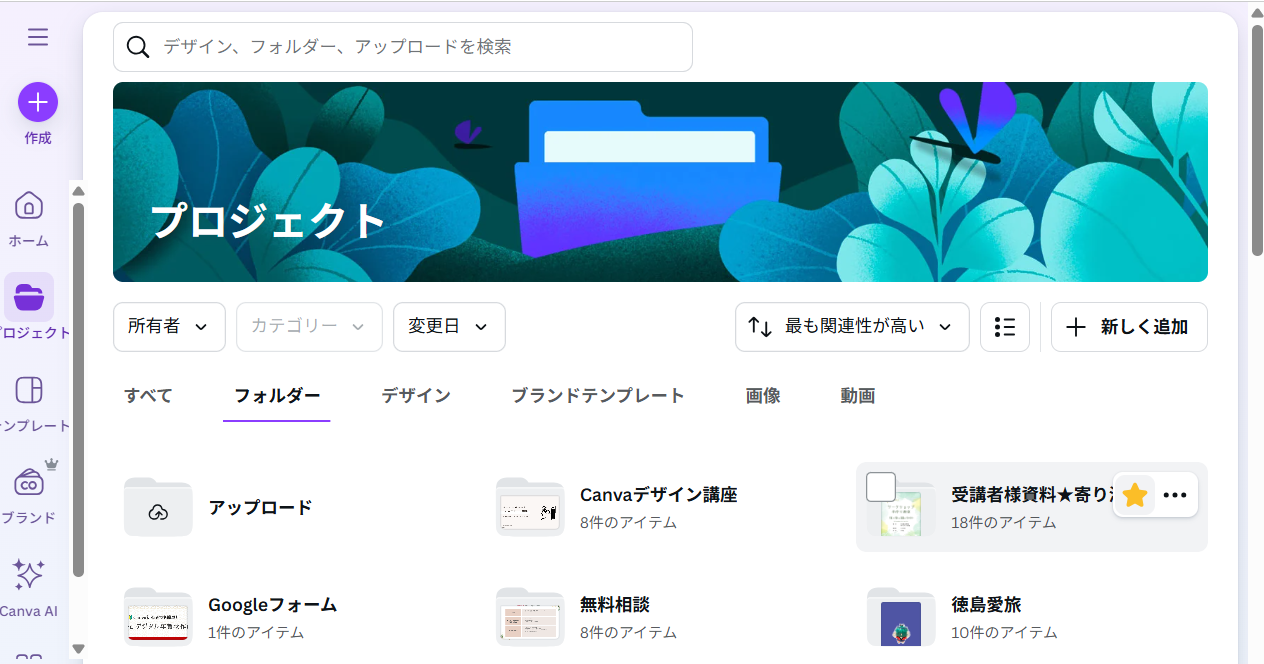Go to ホーム in the sidebar
This screenshot has height=664, width=1264.
29,206
